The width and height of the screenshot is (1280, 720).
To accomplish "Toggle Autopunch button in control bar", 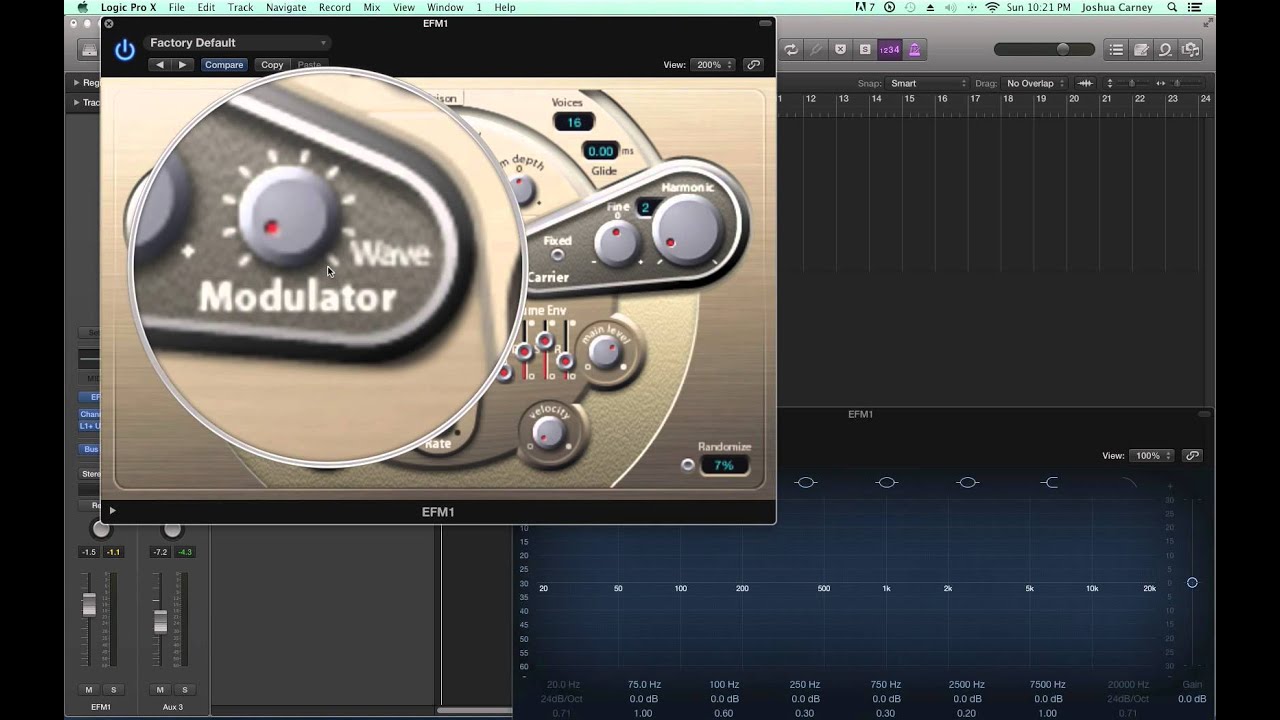I will point(816,49).
